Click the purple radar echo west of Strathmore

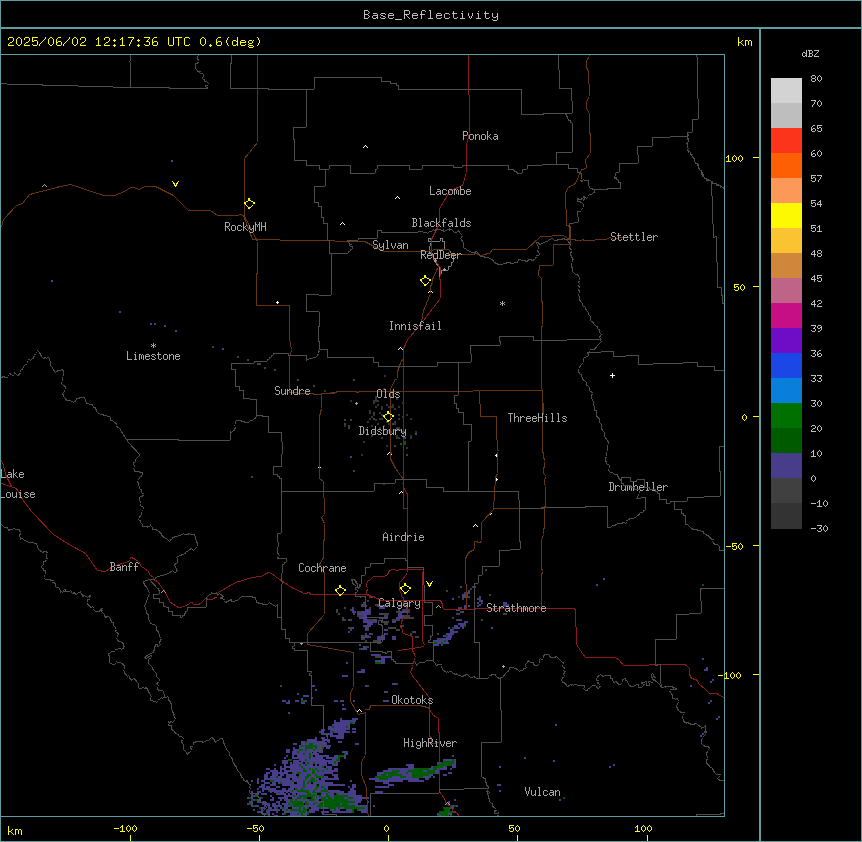click(x=451, y=632)
